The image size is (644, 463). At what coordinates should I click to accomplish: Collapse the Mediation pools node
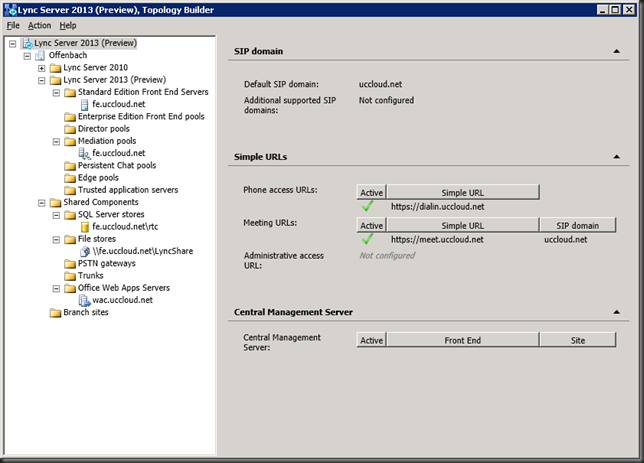[56, 141]
